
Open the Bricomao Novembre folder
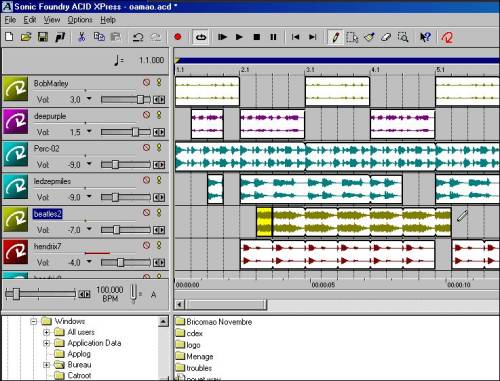(214, 322)
